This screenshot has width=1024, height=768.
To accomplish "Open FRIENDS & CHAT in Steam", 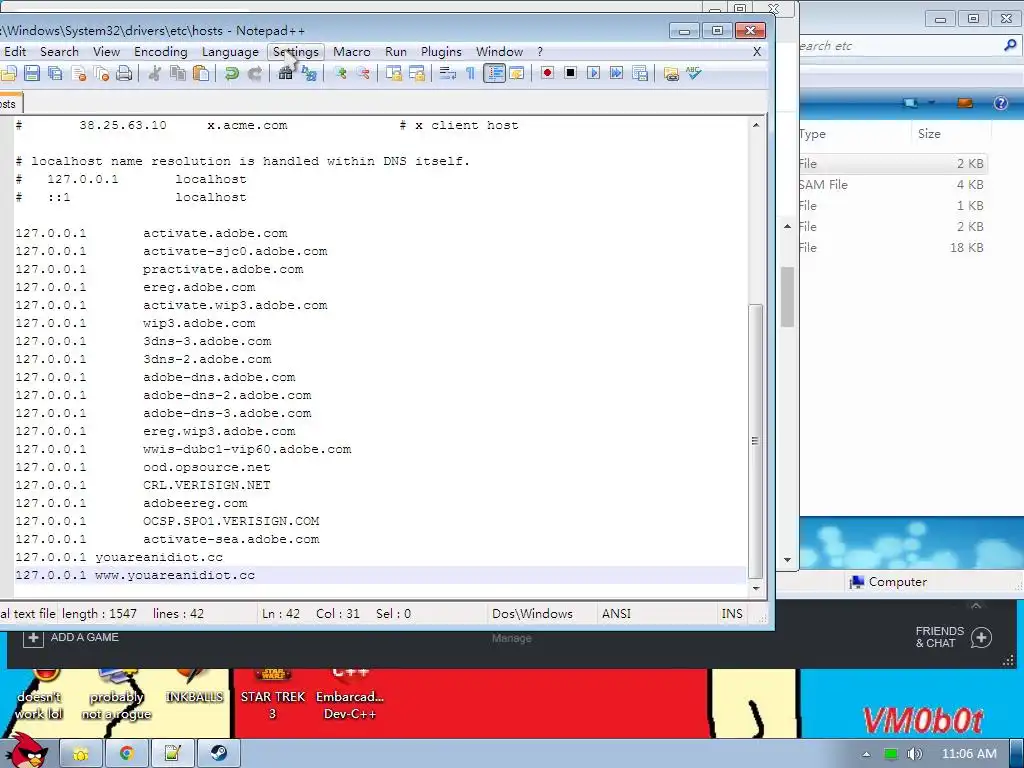I will point(953,637).
